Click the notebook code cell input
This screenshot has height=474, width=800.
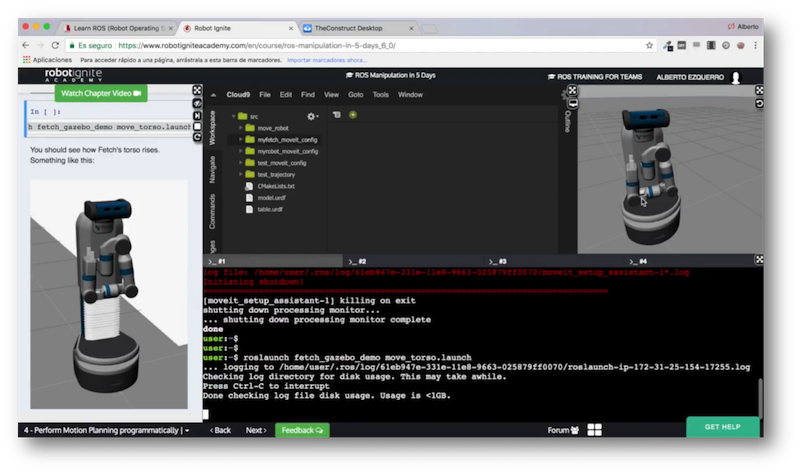(x=109, y=127)
